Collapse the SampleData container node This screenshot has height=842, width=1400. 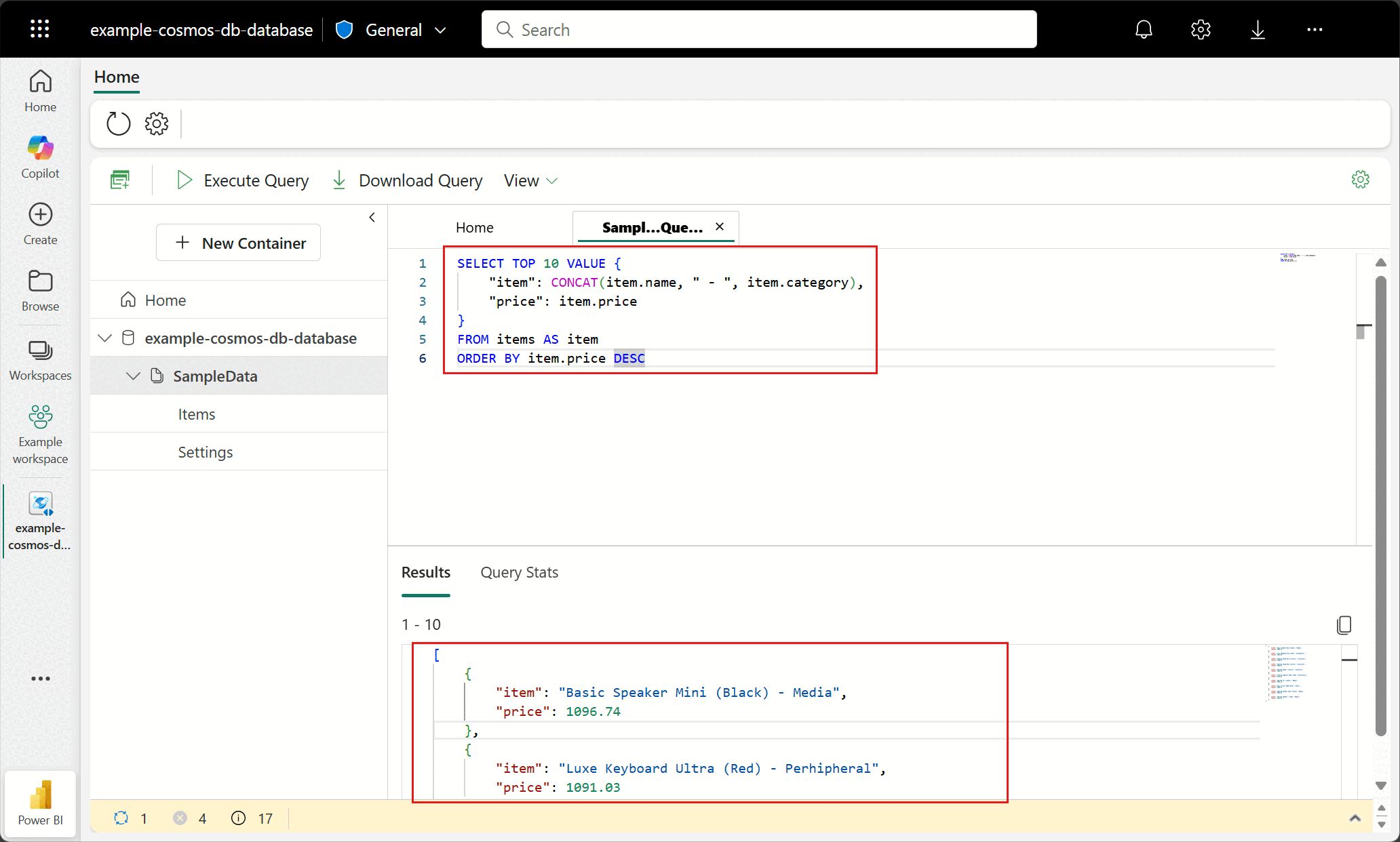pyautogui.click(x=134, y=376)
